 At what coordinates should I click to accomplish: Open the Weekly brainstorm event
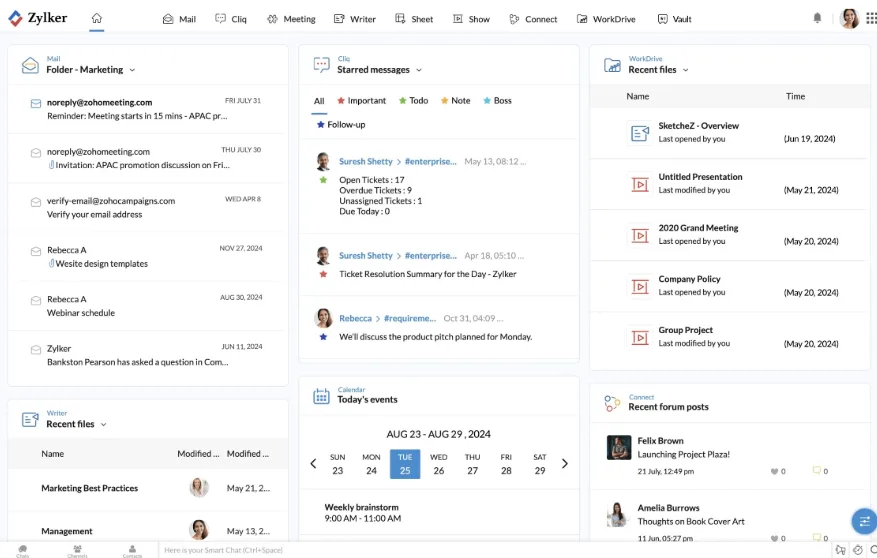pyautogui.click(x=362, y=513)
